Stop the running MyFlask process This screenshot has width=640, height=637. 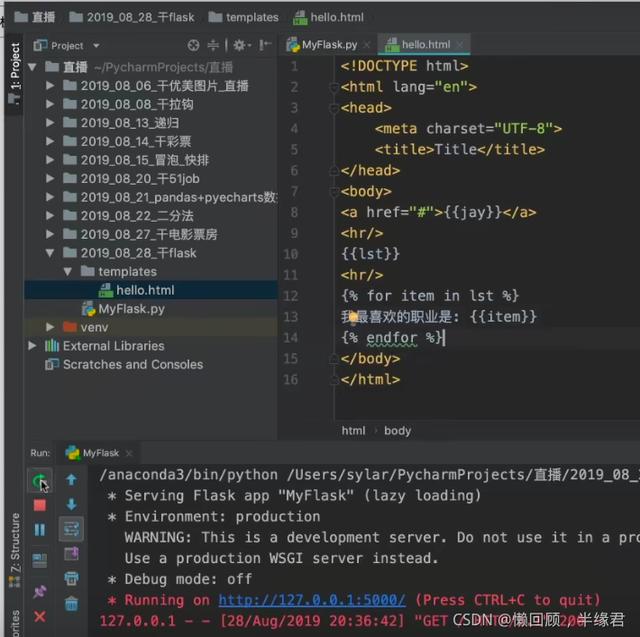(40, 506)
